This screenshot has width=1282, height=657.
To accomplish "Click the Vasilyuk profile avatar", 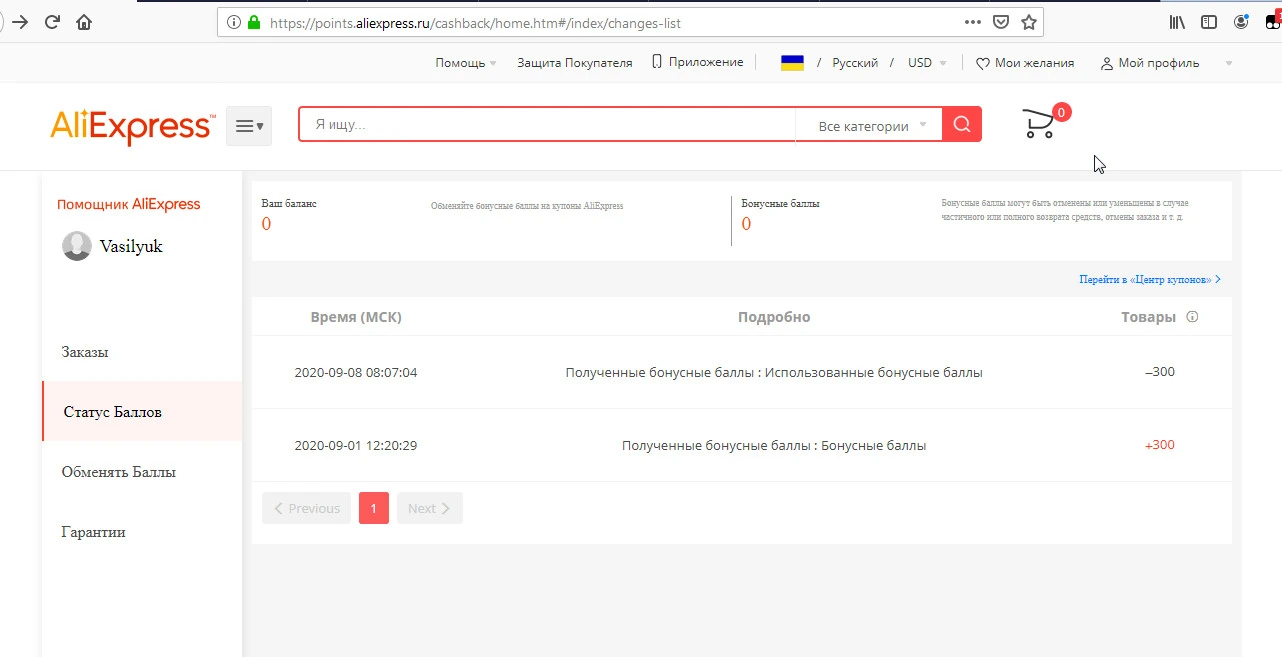I will [x=77, y=246].
